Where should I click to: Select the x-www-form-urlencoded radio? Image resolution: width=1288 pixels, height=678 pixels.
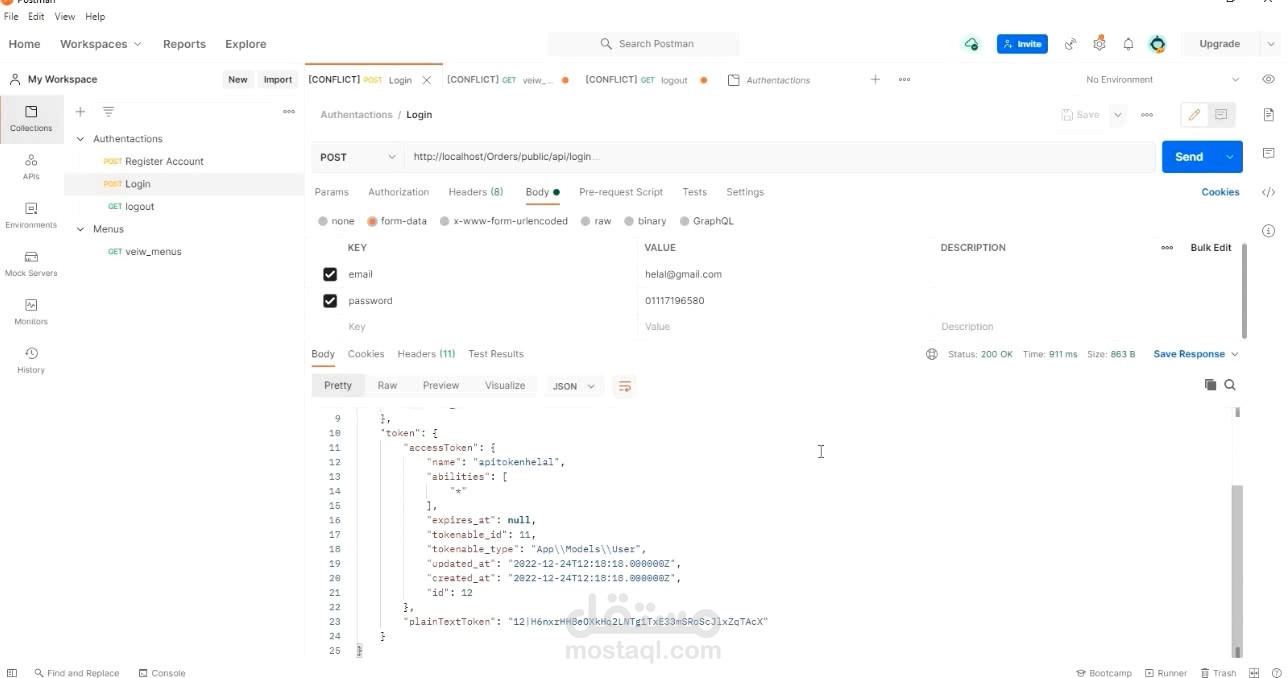445,221
